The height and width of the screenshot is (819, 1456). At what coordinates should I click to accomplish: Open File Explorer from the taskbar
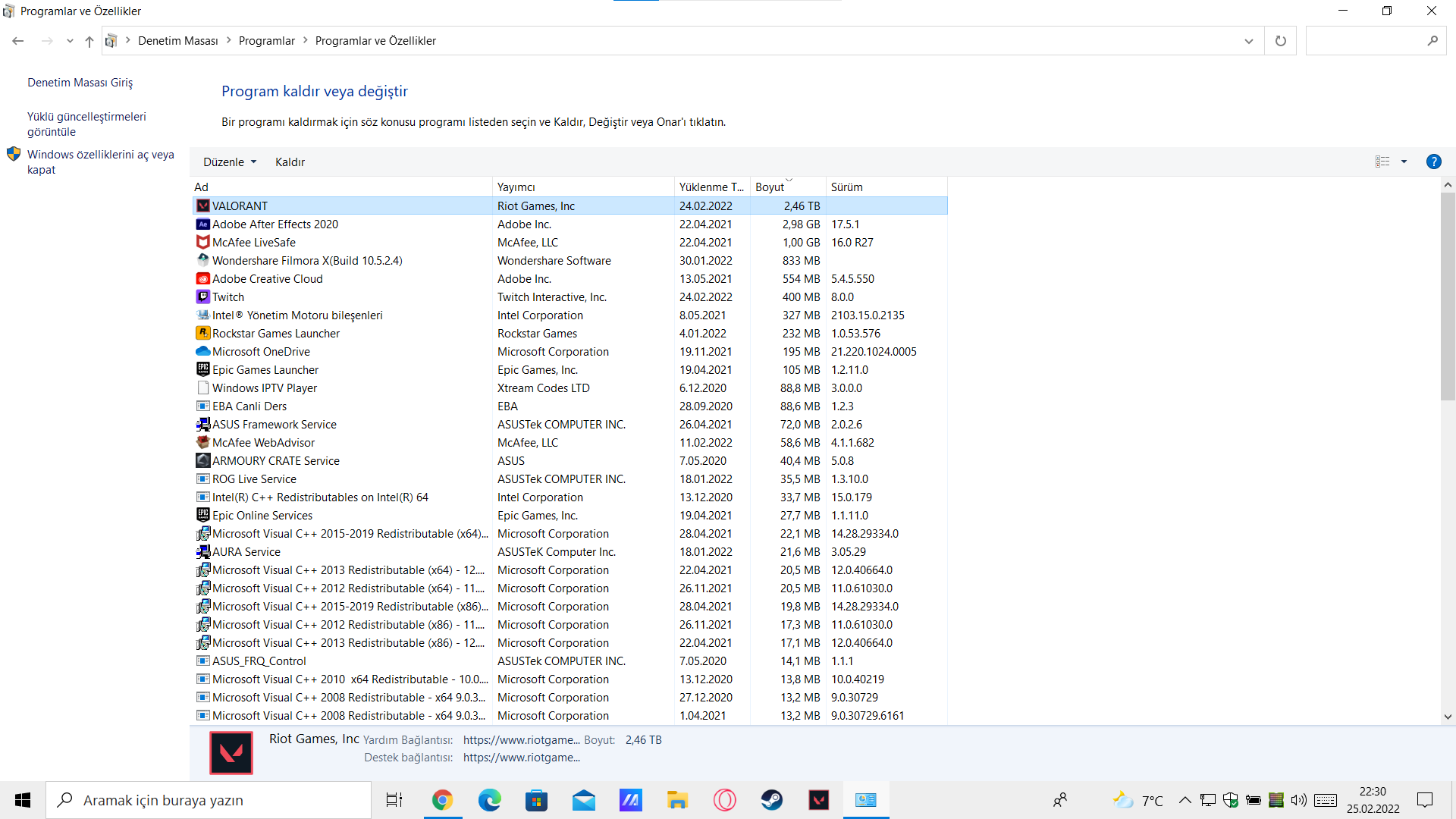point(677,800)
